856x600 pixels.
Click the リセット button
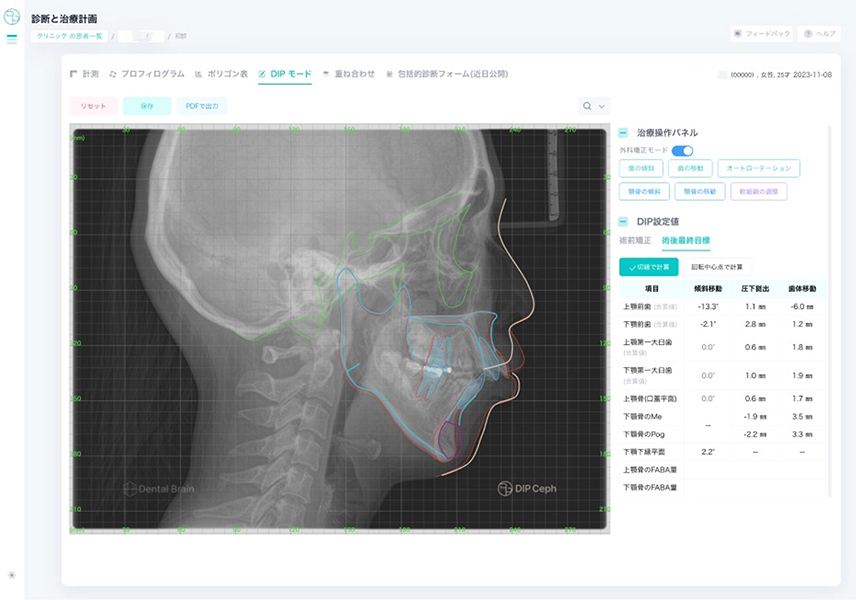[94, 105]
